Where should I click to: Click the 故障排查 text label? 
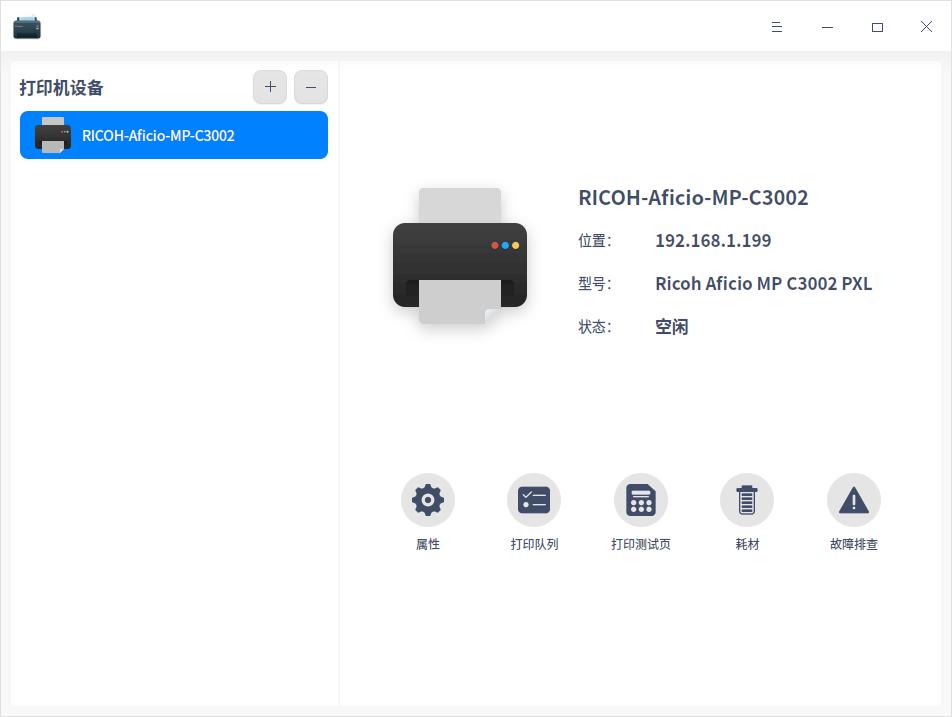click(853, 544)
